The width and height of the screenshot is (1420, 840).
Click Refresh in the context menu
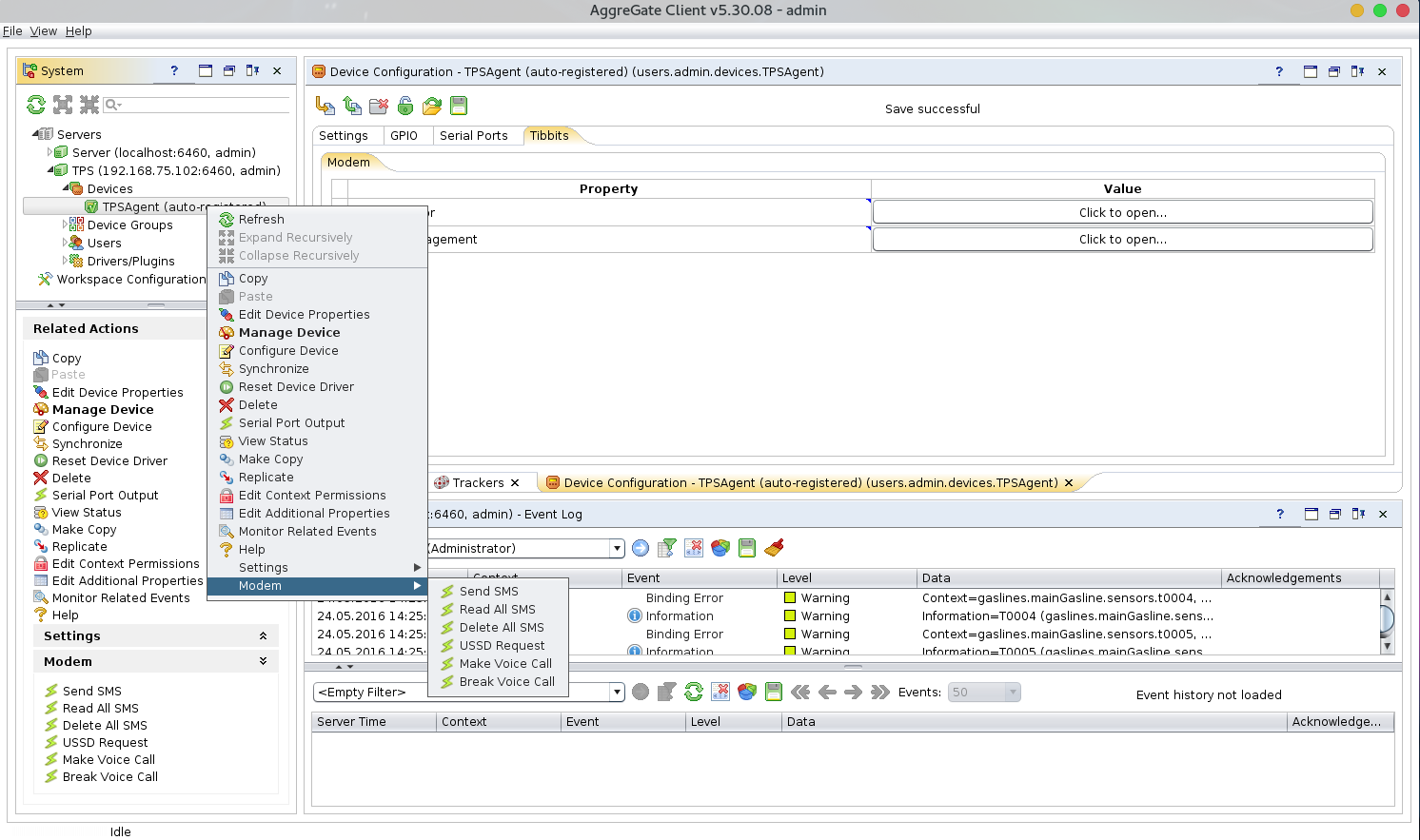point(261,219)
